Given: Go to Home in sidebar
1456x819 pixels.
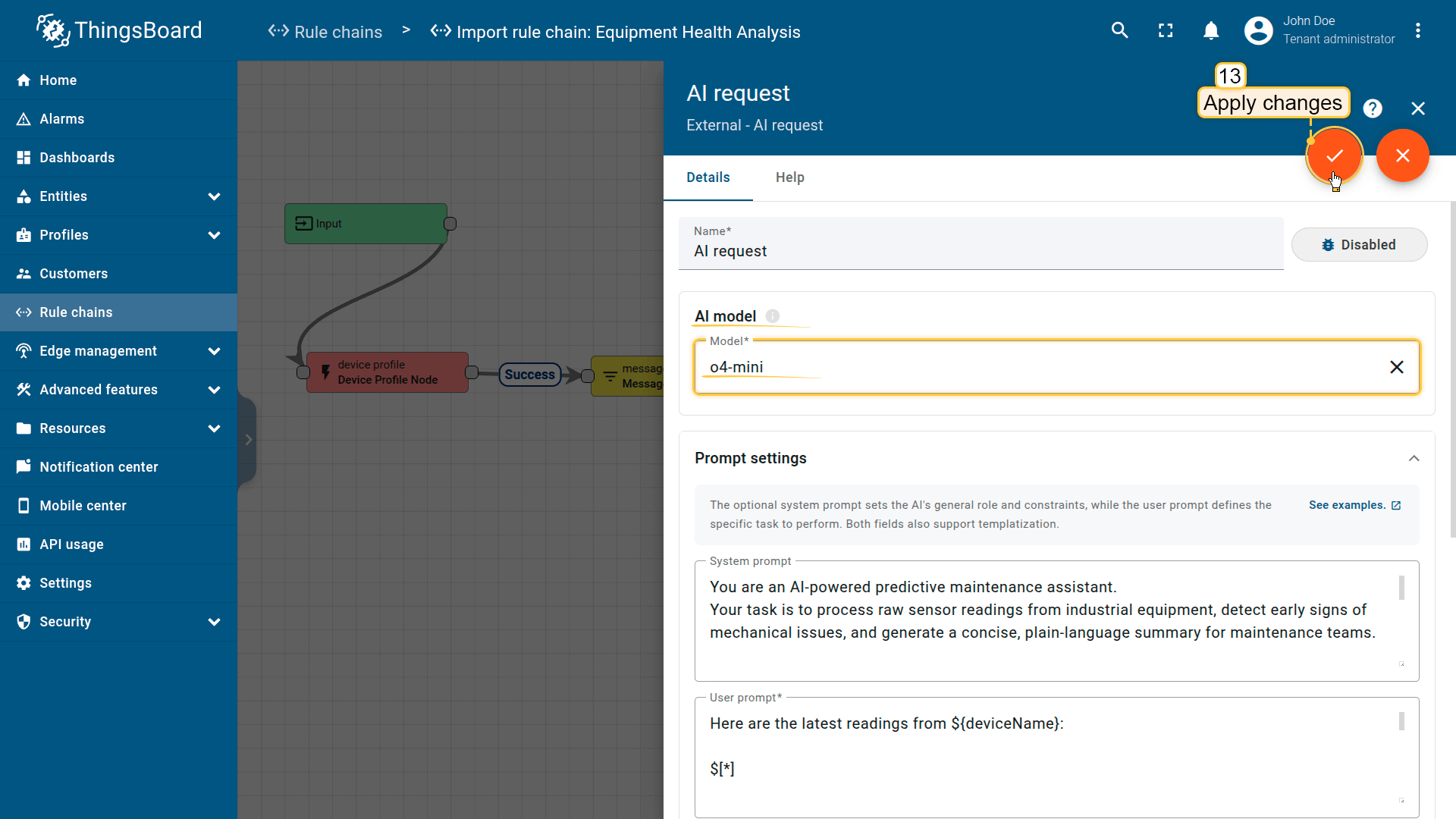Looking at the screenshot, I should (x=118, y=80).
